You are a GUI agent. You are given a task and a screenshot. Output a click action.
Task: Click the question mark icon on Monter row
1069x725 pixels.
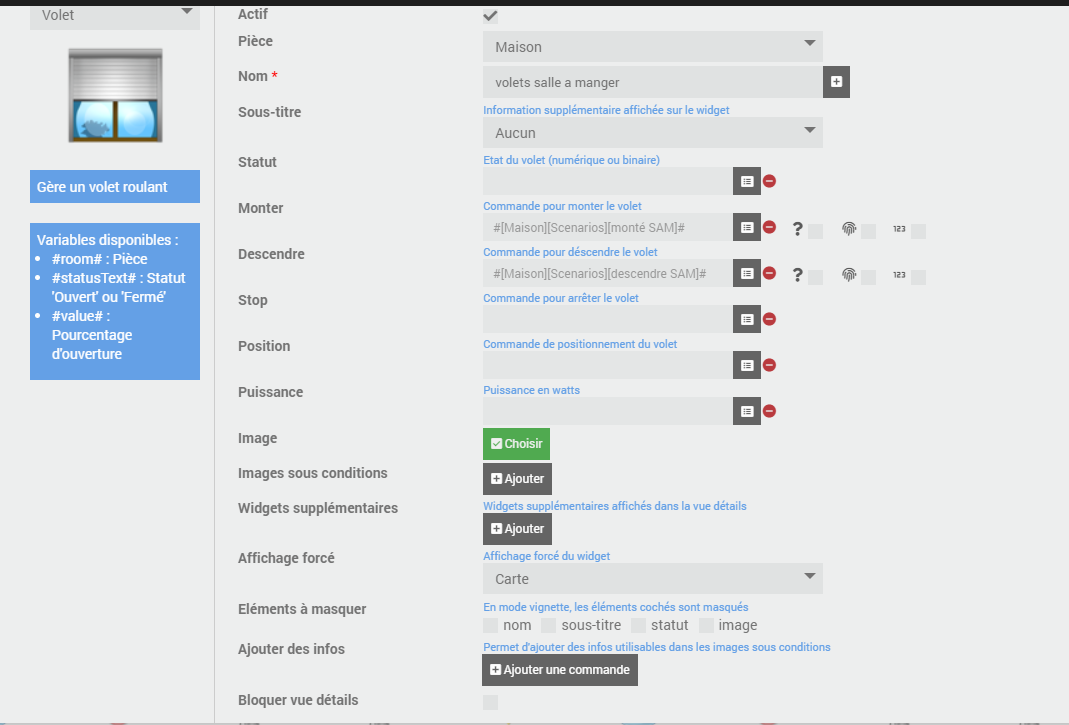[x=797, y=229]
